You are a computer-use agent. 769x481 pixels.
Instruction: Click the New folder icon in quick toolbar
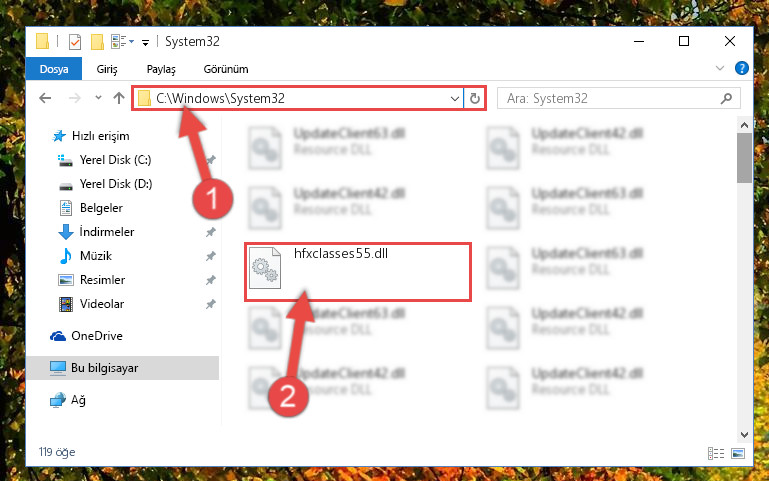97,42
